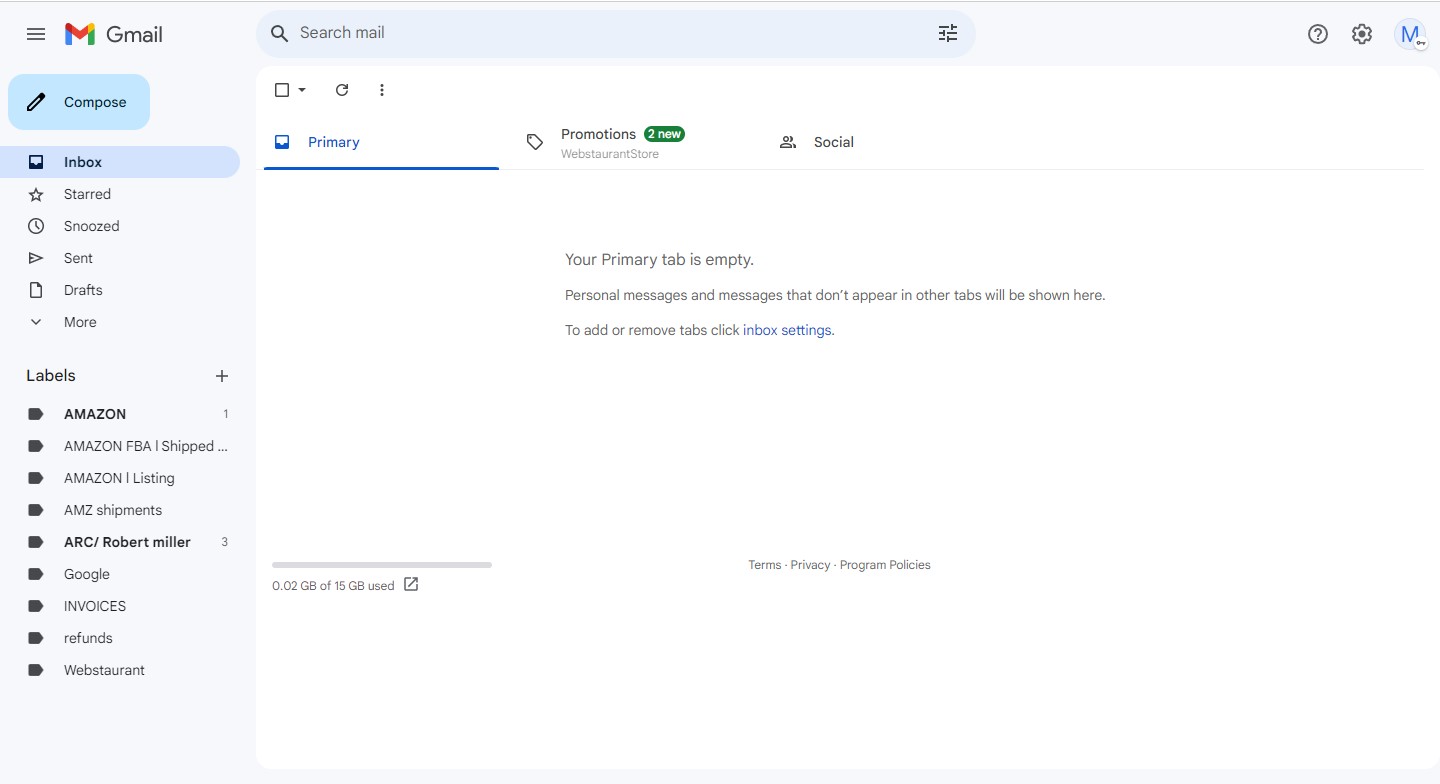
Task: Switch to the Promotions tab
Action: pyautogui.click(x=636, y=142)
